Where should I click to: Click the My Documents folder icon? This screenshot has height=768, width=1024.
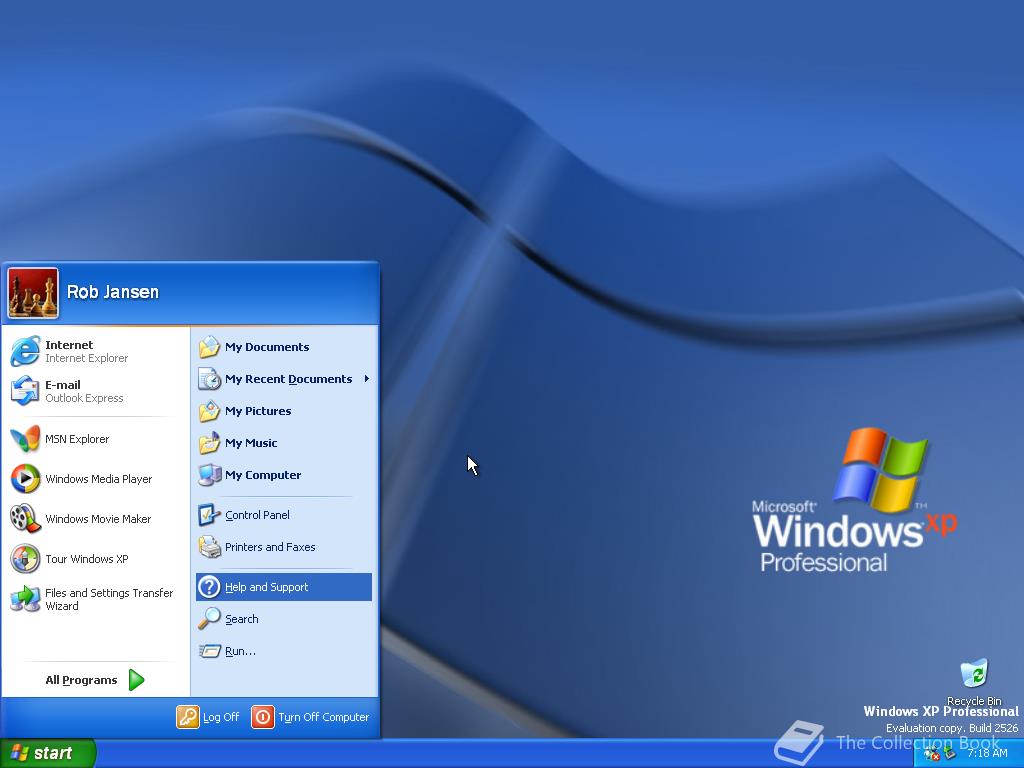point(209,347)
